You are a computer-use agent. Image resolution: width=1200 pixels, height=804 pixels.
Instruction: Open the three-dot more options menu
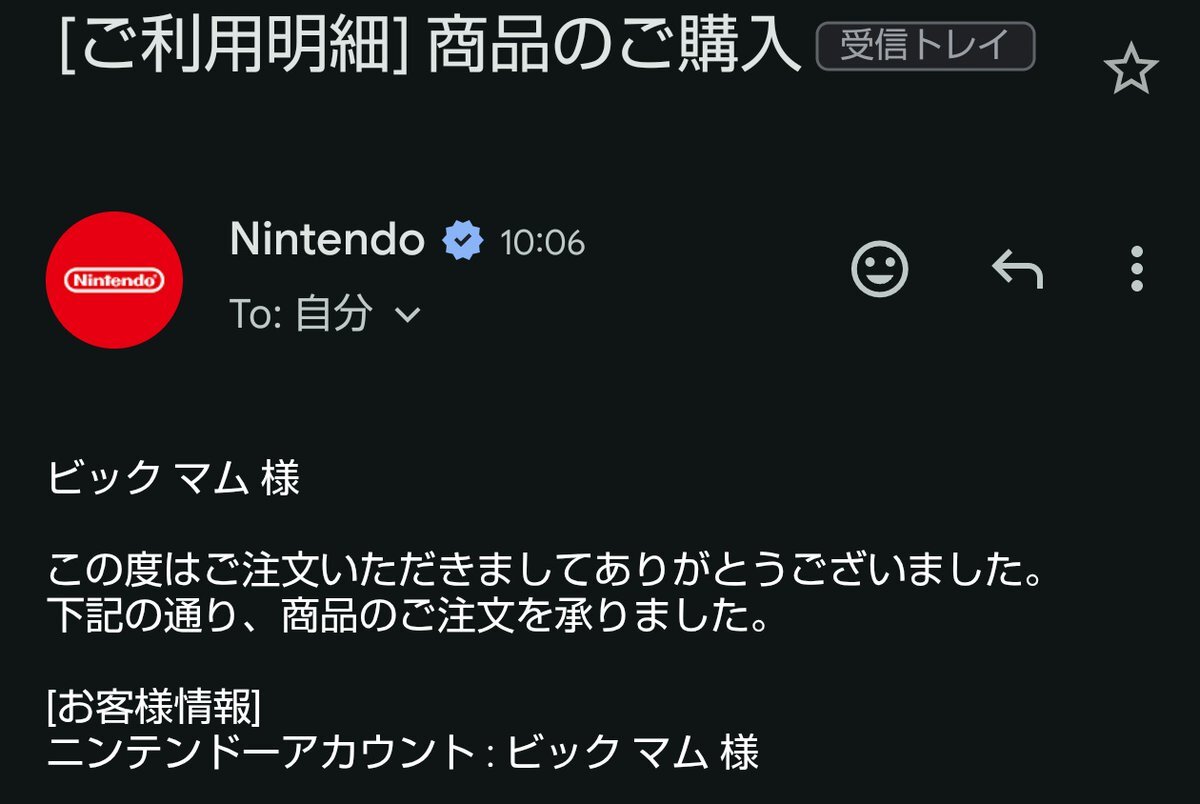coord(1136,268)
